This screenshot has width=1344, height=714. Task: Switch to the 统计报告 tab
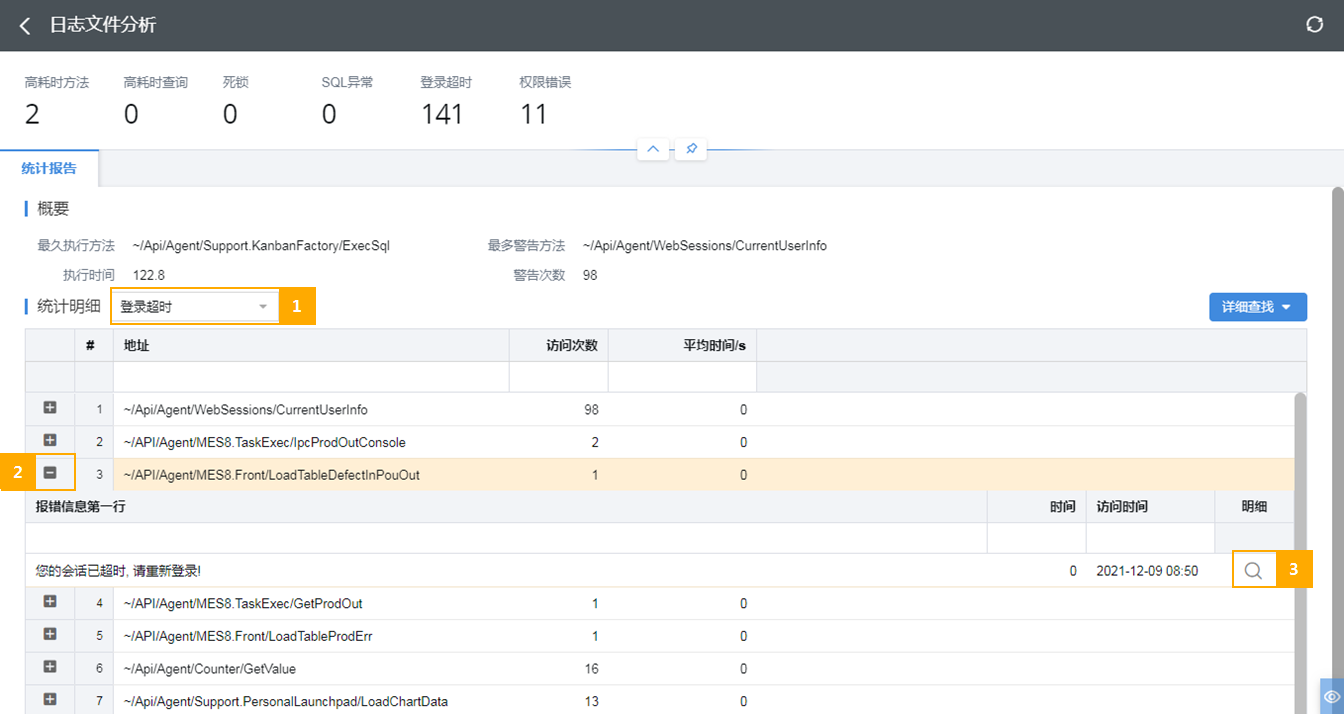(49, 168)
